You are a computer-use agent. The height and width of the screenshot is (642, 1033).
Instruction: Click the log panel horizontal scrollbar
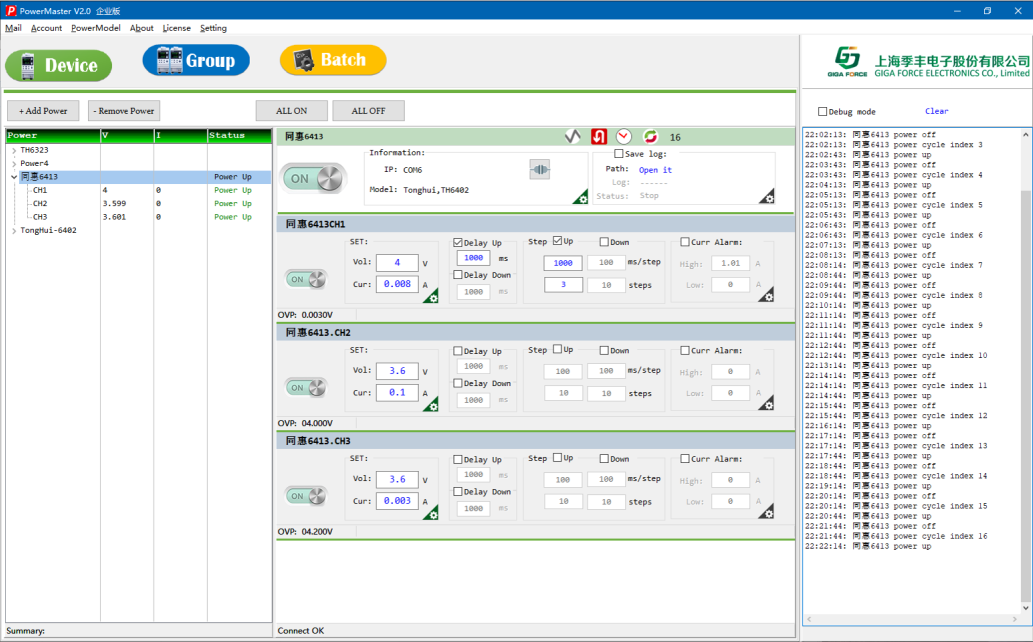pyautogui.click(x=912, y=620)
